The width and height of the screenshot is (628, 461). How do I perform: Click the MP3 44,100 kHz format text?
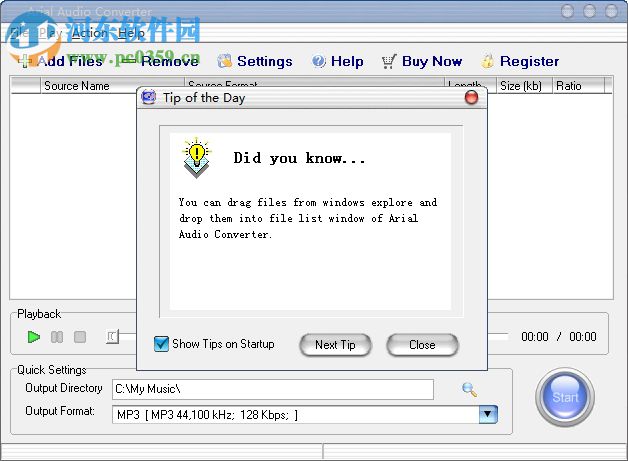pos(207,415)
